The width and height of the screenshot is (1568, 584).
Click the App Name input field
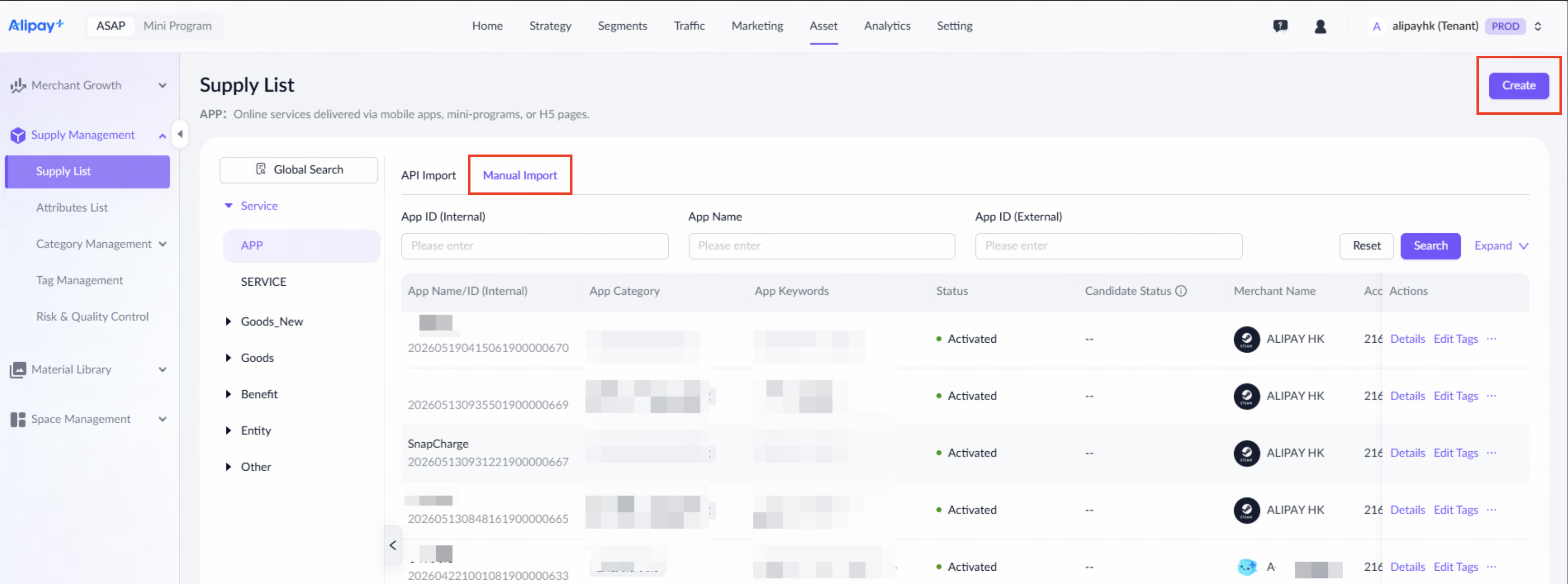click(x=821, y=246)
